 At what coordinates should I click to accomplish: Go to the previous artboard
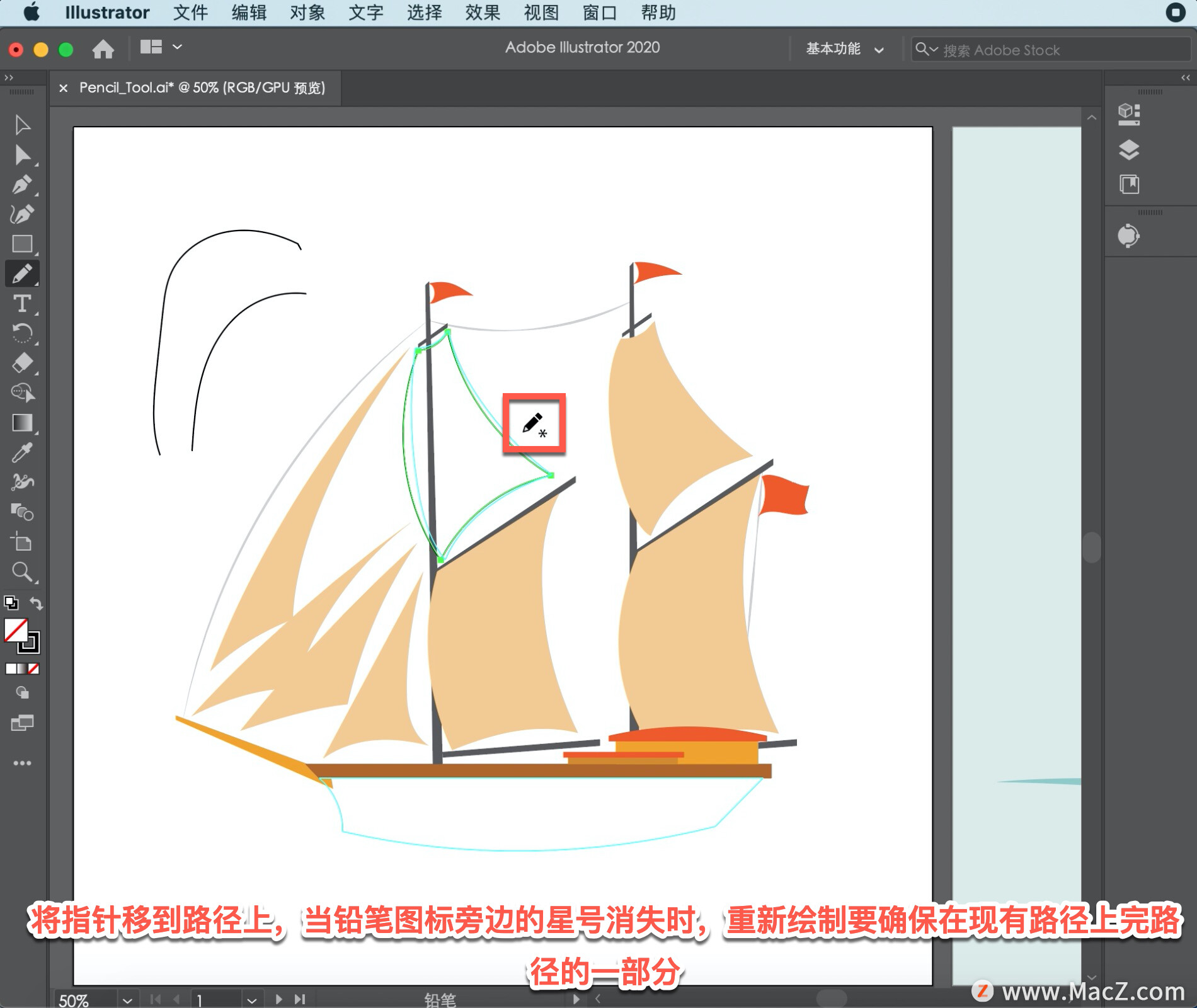pos(176,999)
